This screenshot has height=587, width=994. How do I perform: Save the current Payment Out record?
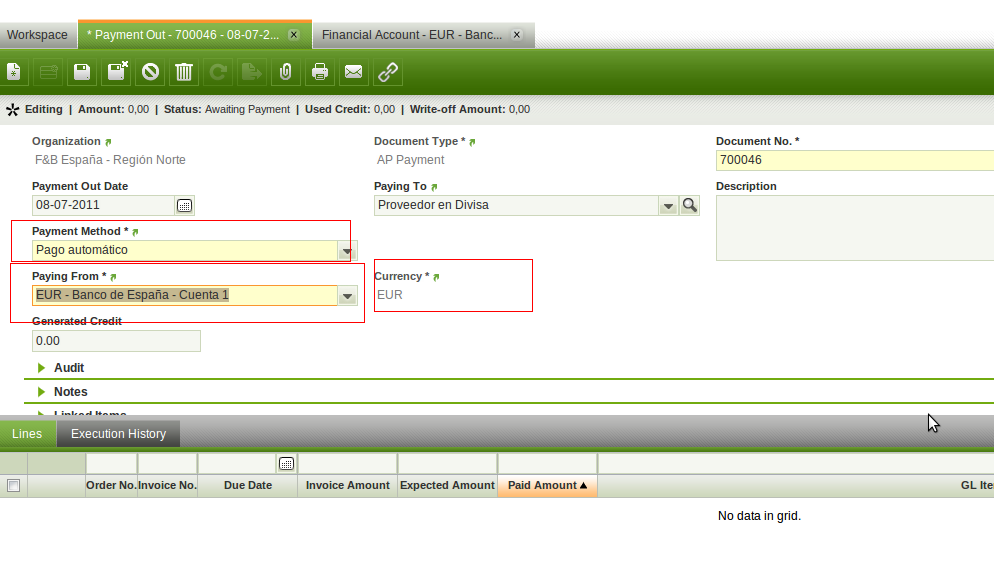click(x=82, y=72)
